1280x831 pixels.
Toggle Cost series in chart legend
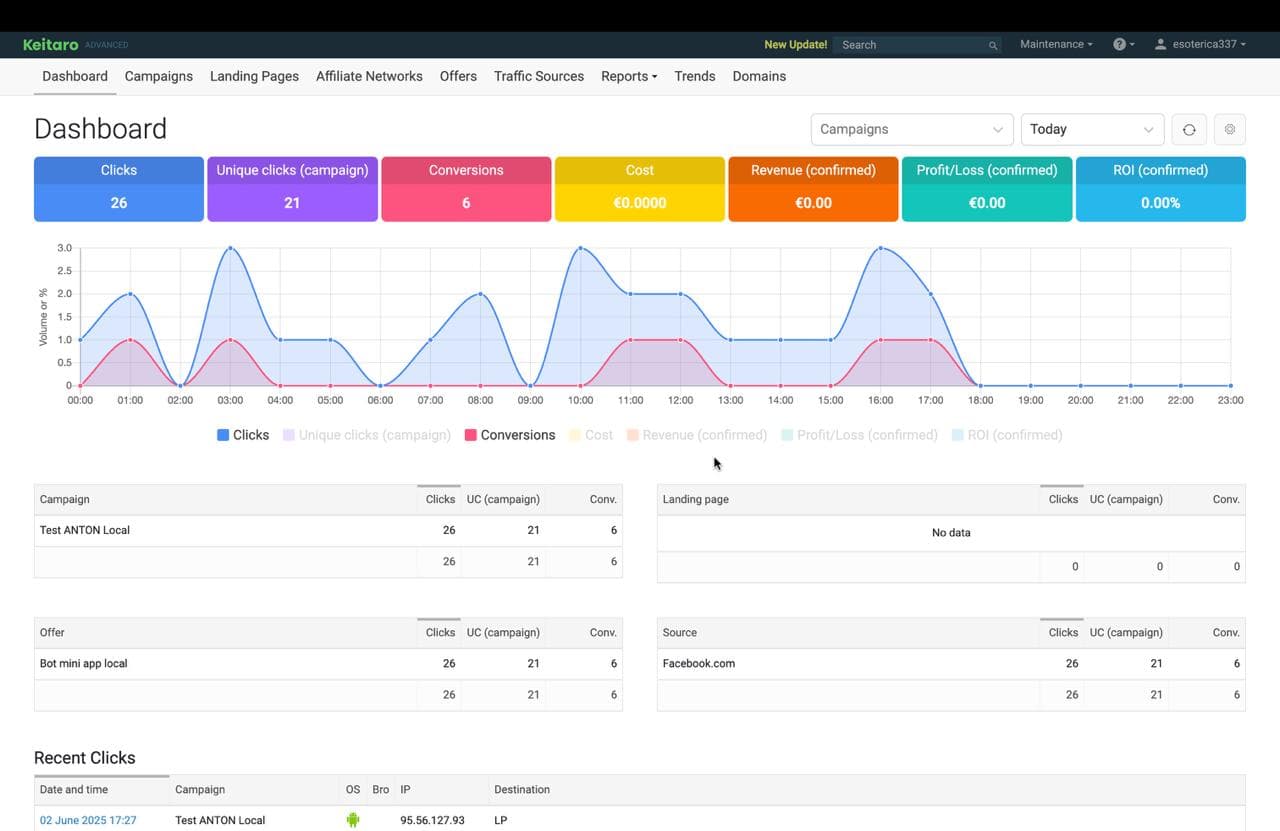(591, 435)
